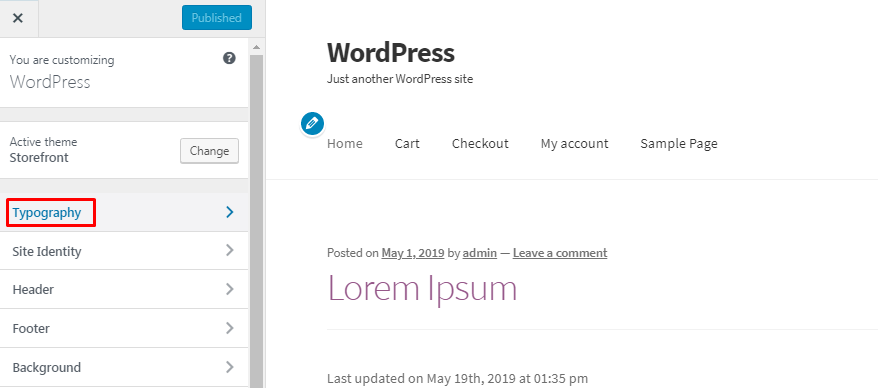This screenshot has width=878, height=388.
Task: Click the 'Just another WordPress site' tagline
Action: tap(400, 79)
